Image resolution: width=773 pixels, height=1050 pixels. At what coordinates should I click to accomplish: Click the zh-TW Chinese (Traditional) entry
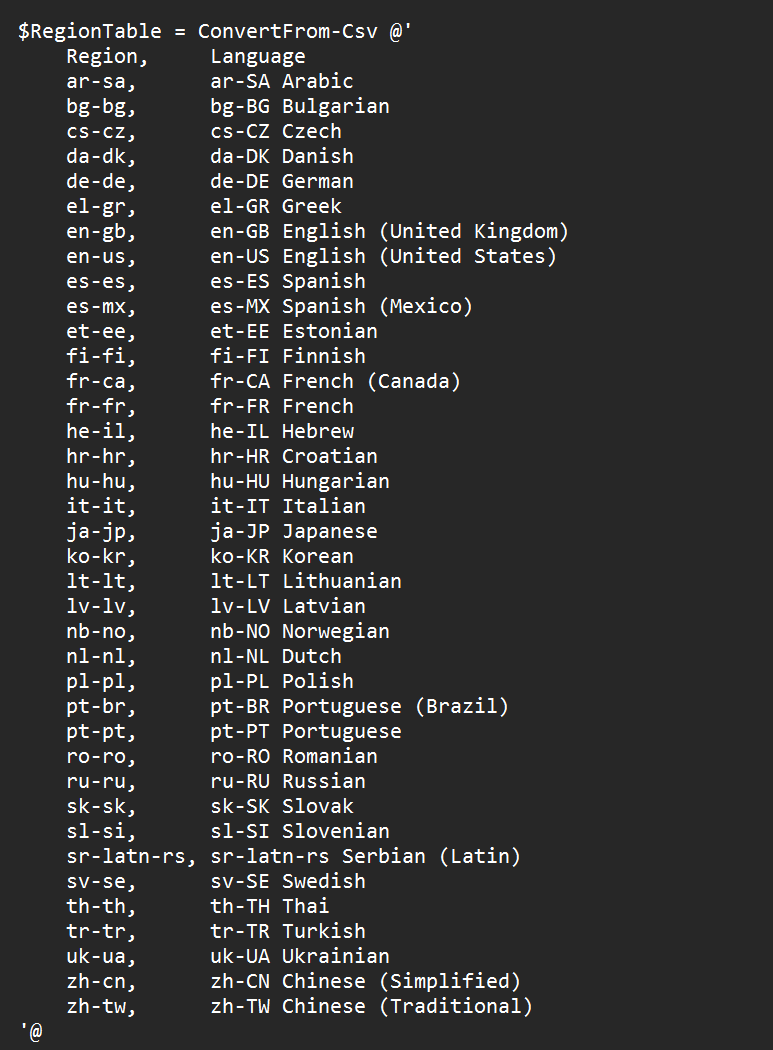coord(372,1006)
